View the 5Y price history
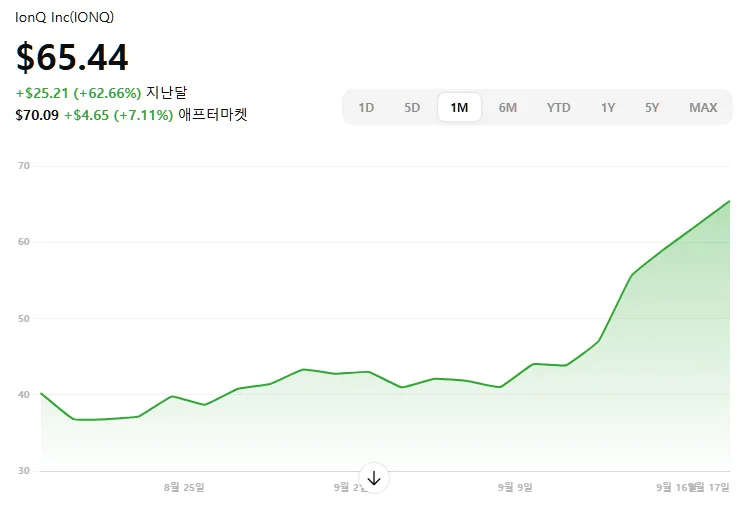 [x=652, y=107]
